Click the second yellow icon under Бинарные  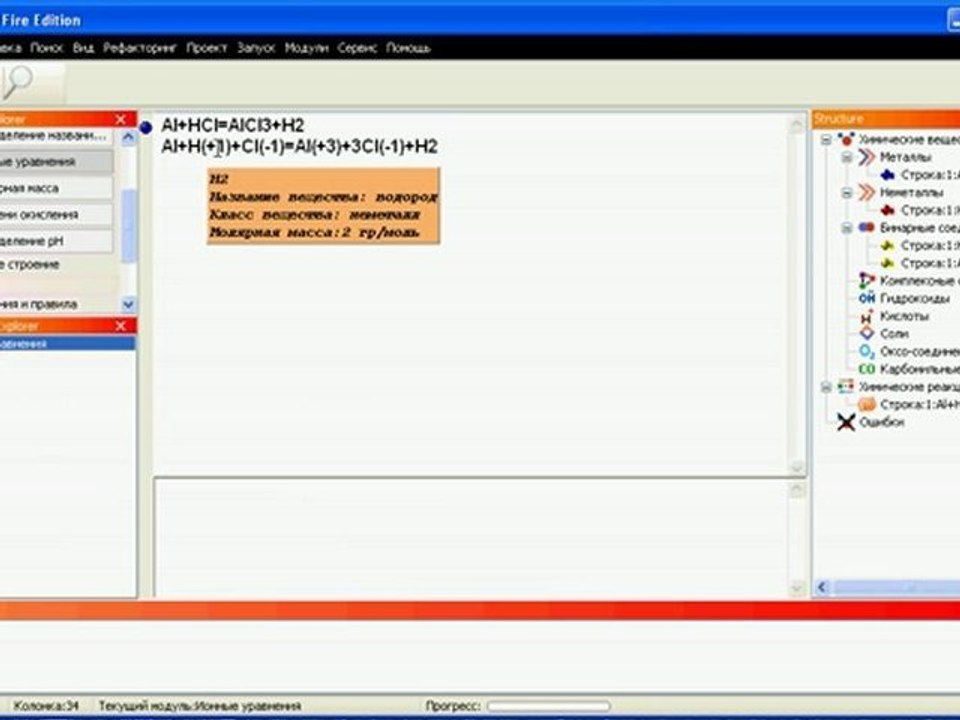[x=887, y=263]
